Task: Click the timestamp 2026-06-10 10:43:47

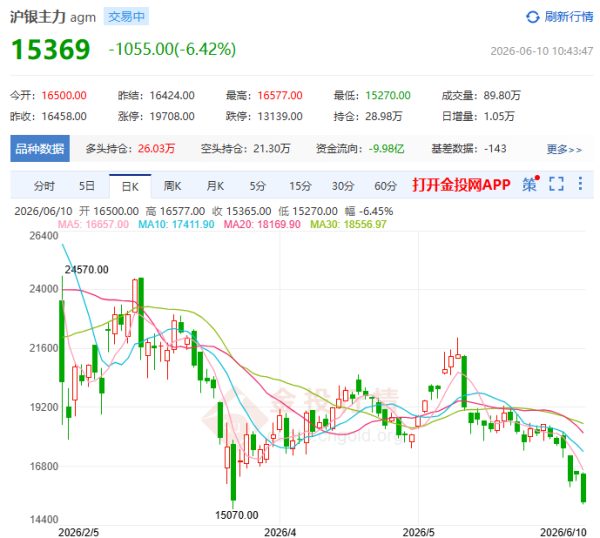Action: coord(542,51)
